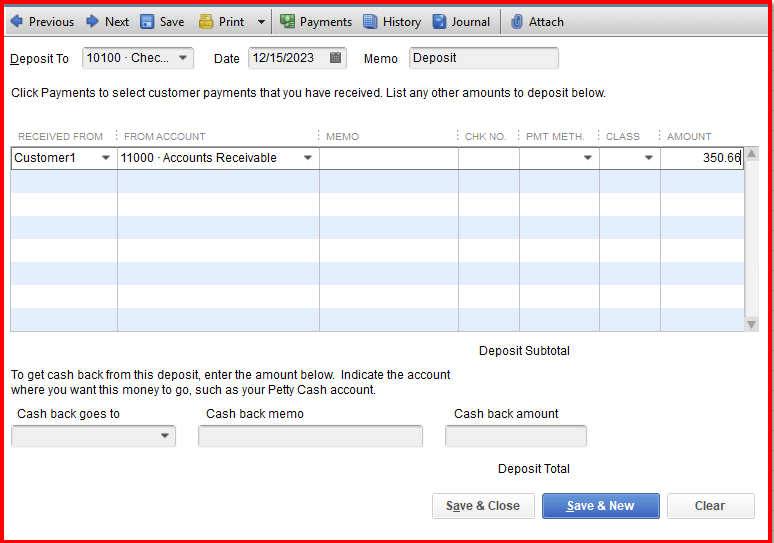Open the Class dropdown in first row
This screenshot has width=774, height=543.
(x=649, y=158)
